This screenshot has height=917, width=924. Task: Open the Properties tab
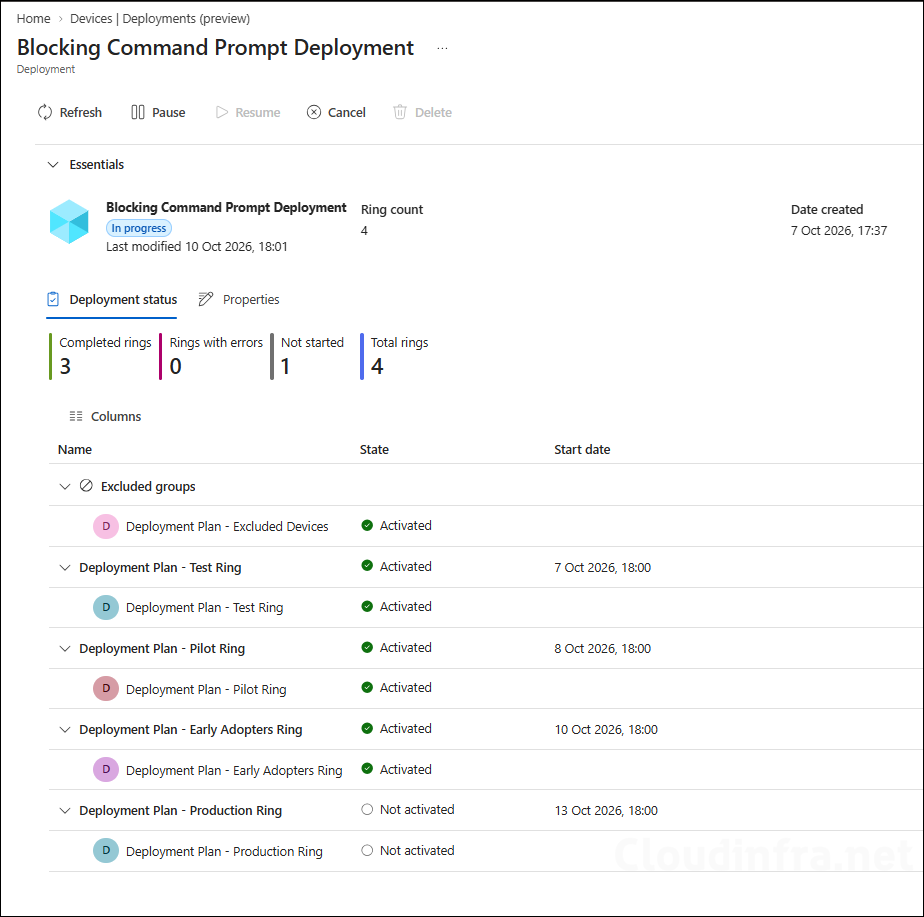click(239, 299)
